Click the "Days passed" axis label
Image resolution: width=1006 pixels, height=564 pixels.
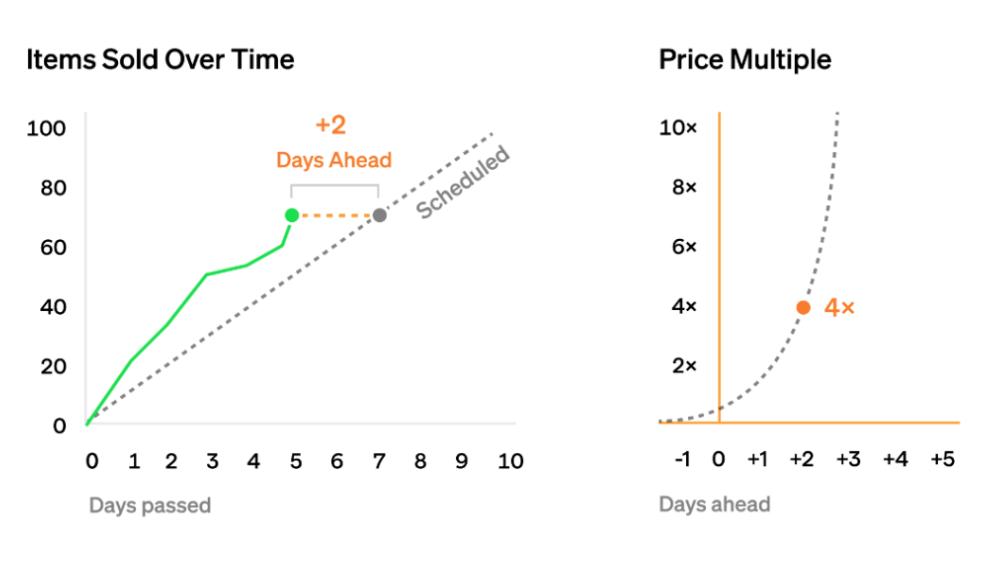pyautogui.click(x=150, y=505)
